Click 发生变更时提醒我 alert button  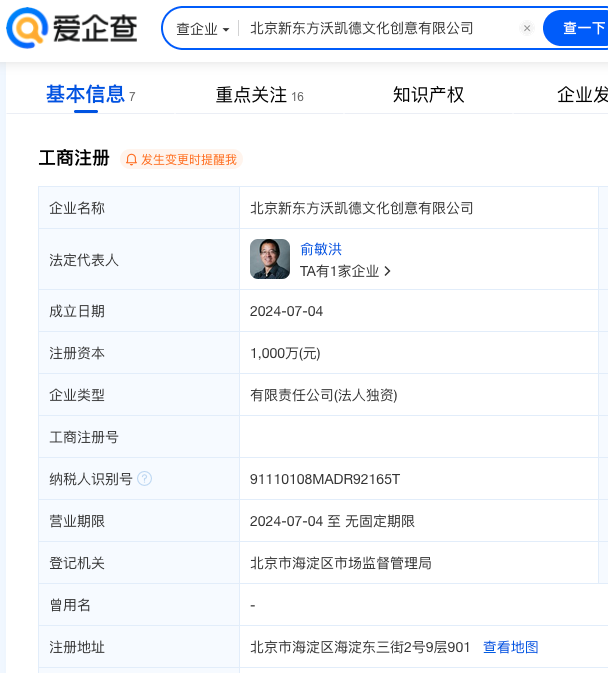click(182, 159)
